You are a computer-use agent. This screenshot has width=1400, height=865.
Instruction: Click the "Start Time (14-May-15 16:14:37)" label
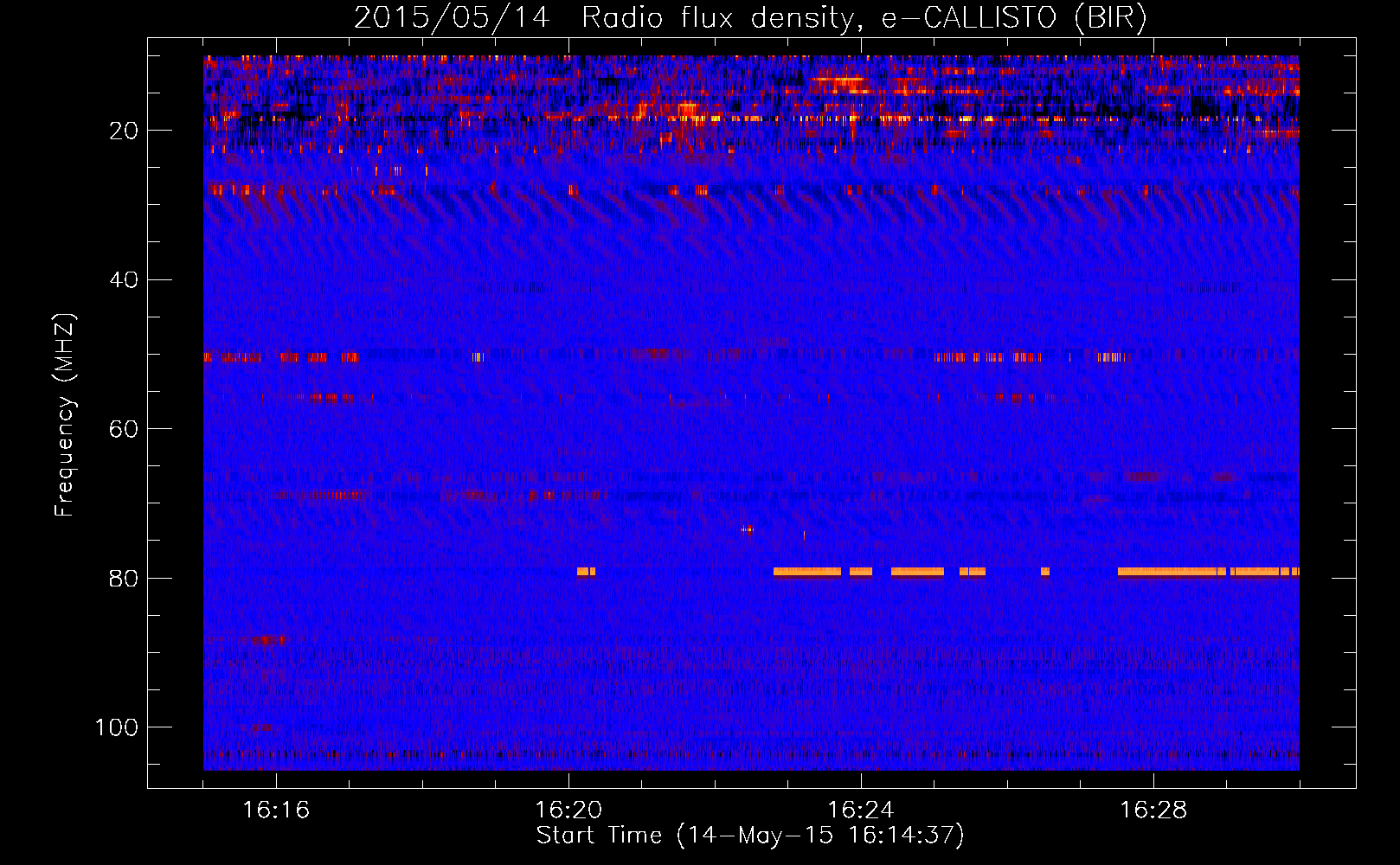coord(750,836)
